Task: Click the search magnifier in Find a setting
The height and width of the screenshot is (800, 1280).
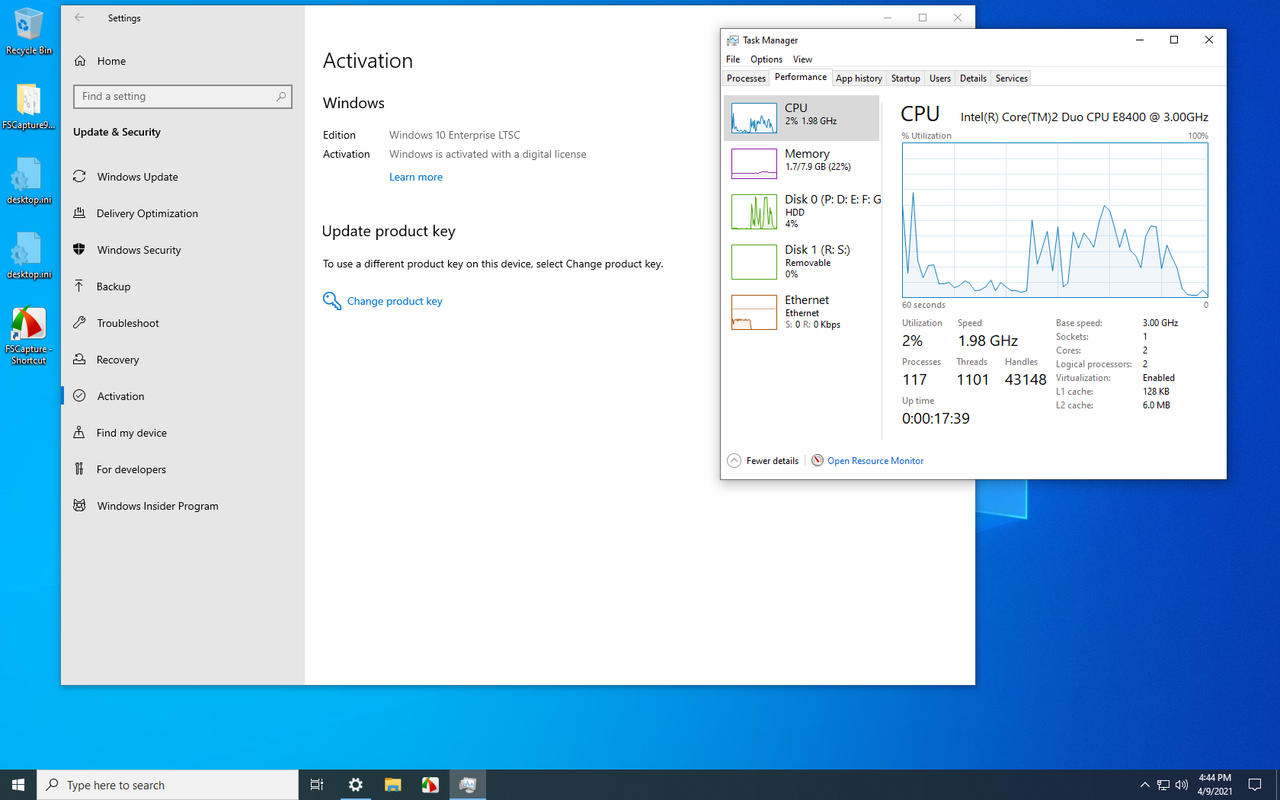Action: pyautogui.click(x=281, y=97)
